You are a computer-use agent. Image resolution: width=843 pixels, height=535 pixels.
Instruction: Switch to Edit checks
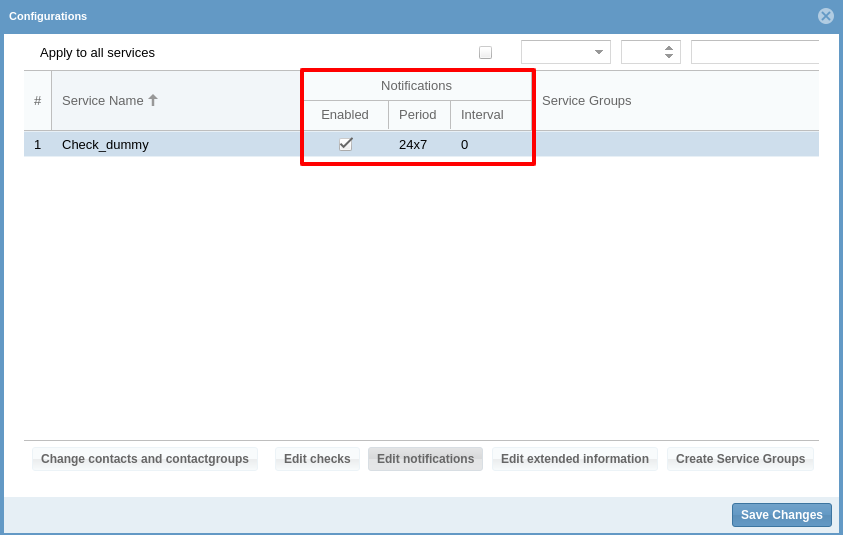click(317, 459)
